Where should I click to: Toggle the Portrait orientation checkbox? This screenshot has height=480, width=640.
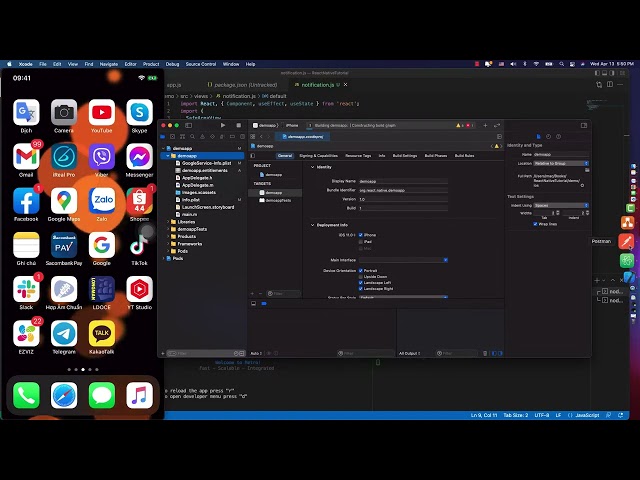pyautogui.click(x=360, y=271)
